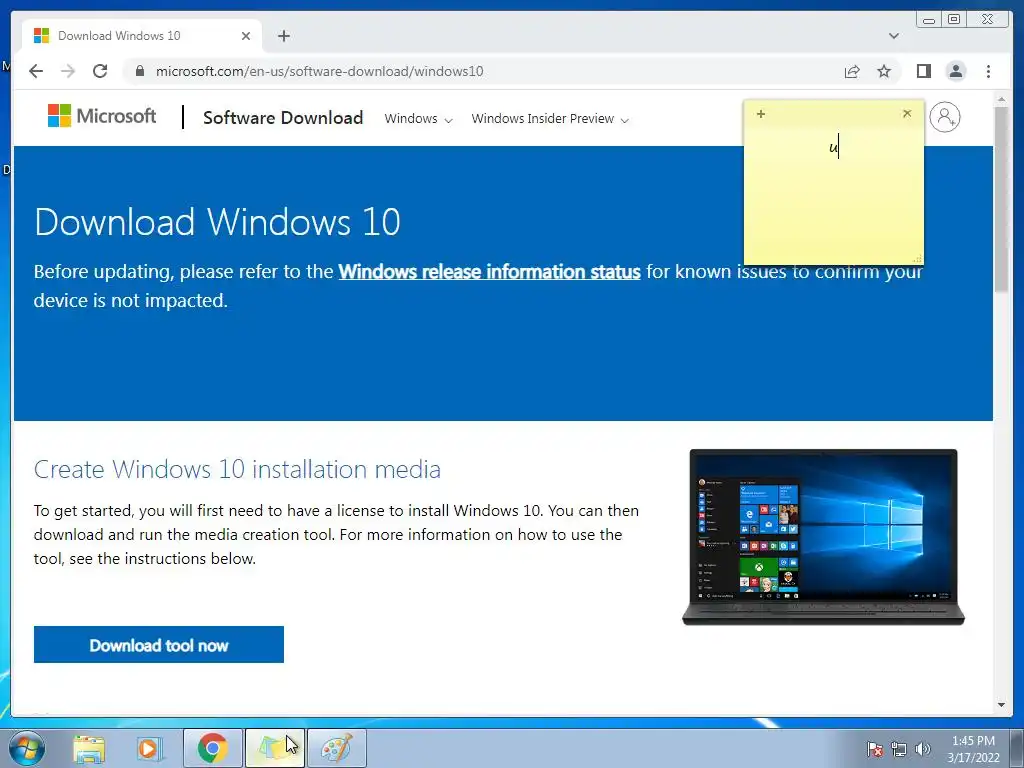Open the Chrome side panel

pyautogui.click(x=923, y=71)
